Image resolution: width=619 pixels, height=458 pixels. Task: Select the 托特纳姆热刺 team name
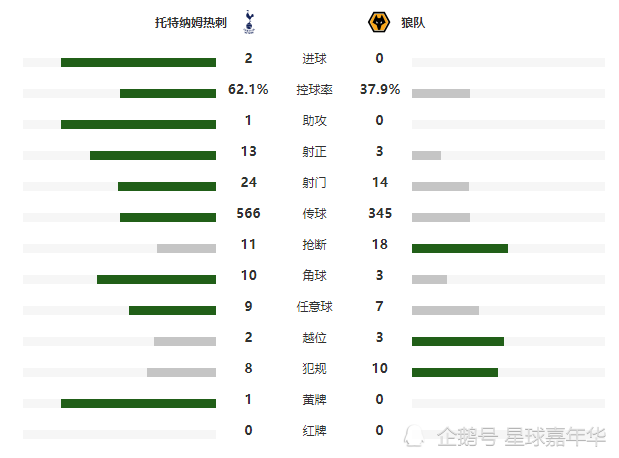tap(191, 23)
